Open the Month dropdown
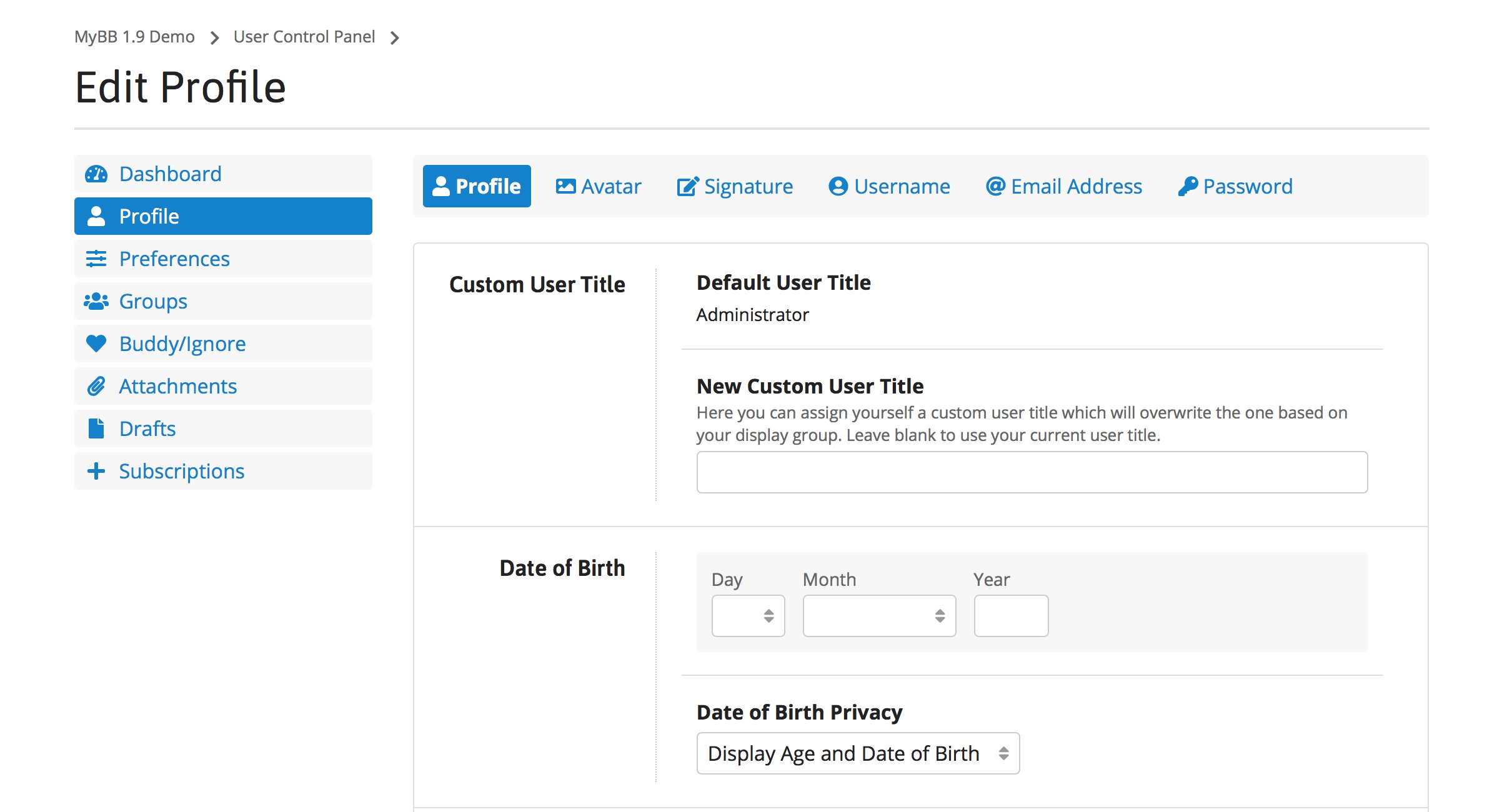The height and width of the screenshot is (812, 1502). coord(879,616)
